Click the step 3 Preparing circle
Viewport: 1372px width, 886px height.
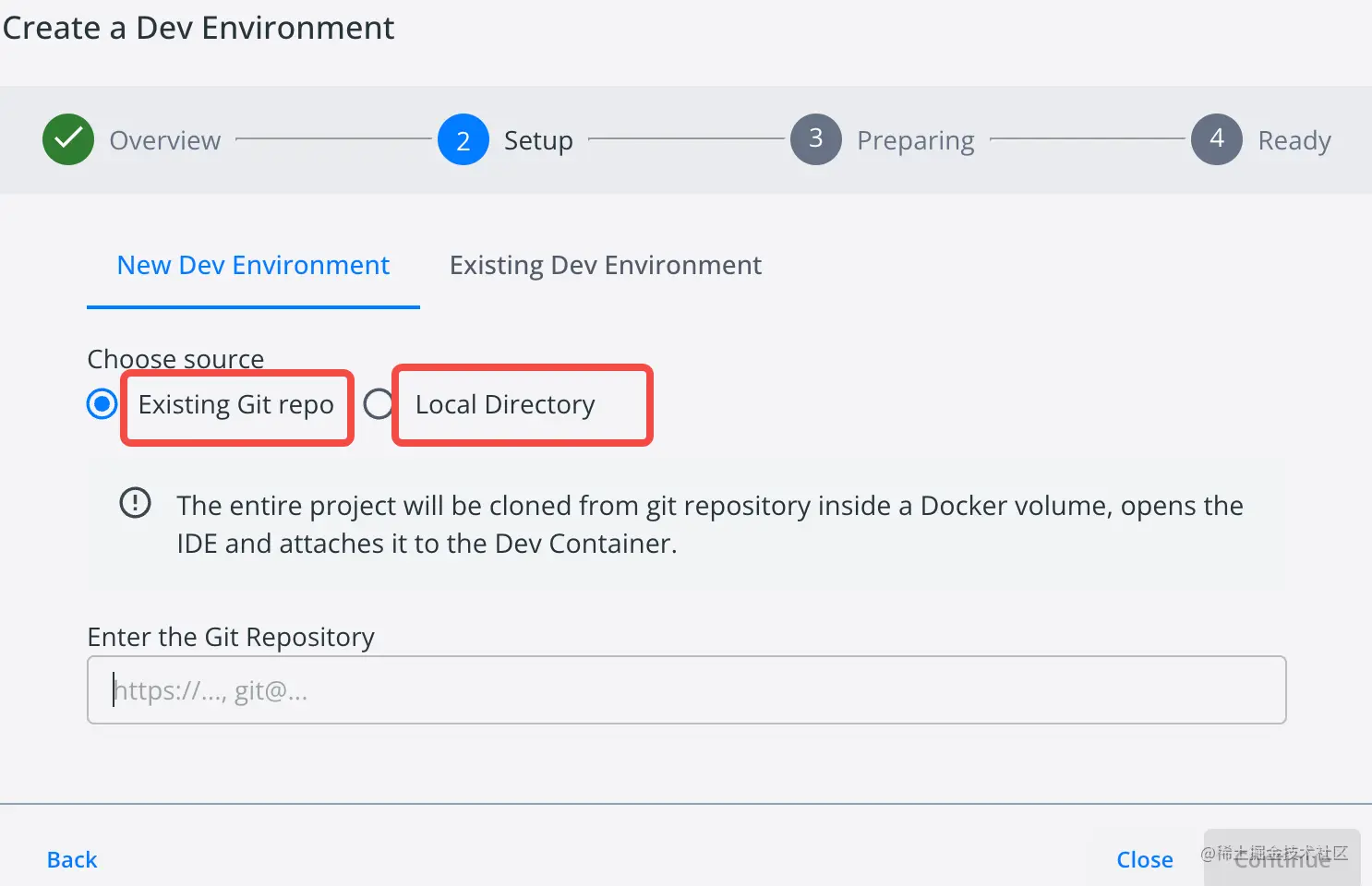pyautogui.click(x=816, y=139)
